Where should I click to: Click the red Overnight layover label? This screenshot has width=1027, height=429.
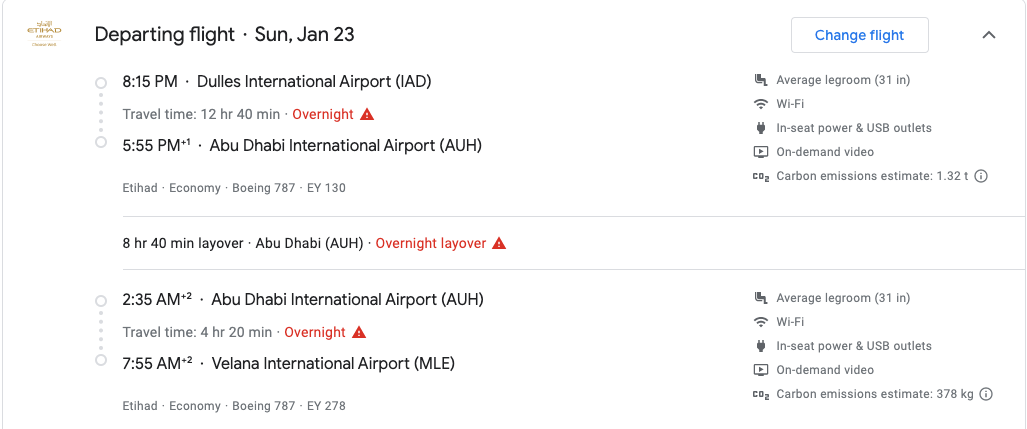[431, 244]
